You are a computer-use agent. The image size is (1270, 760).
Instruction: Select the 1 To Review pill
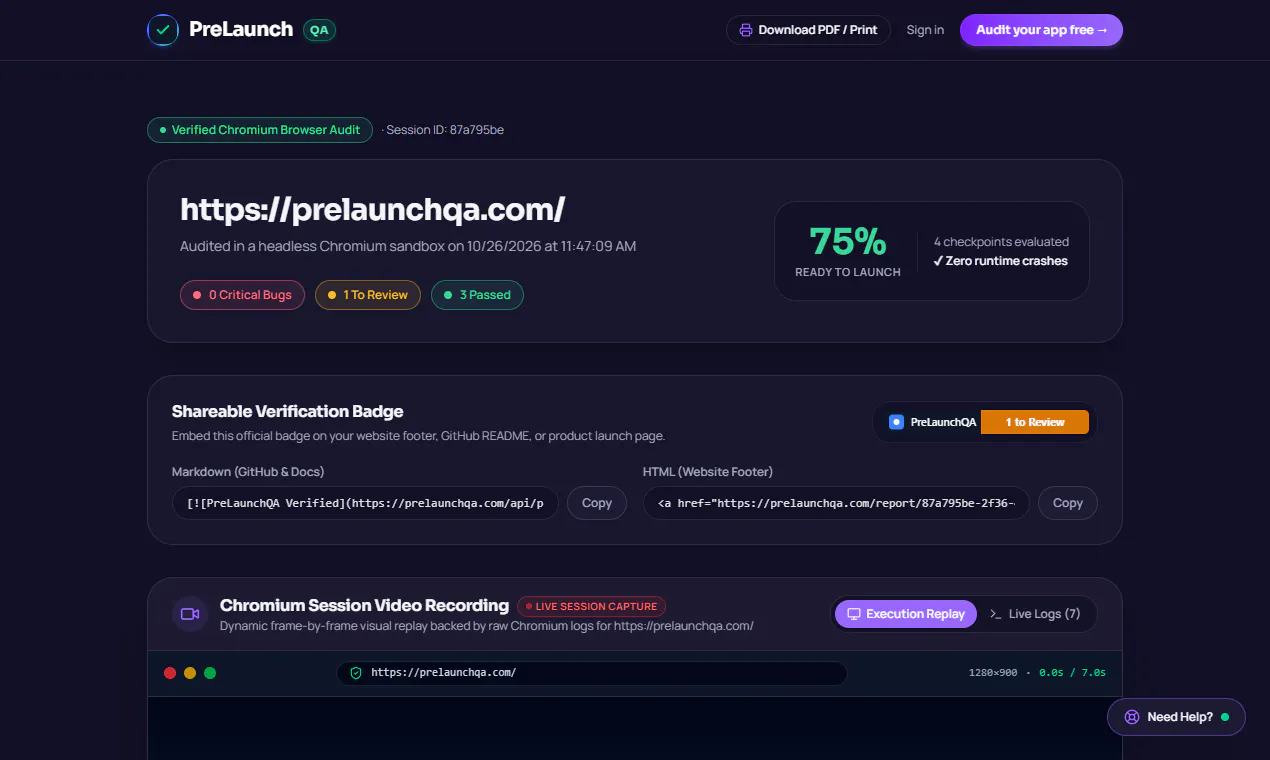[x=367, y=295]
